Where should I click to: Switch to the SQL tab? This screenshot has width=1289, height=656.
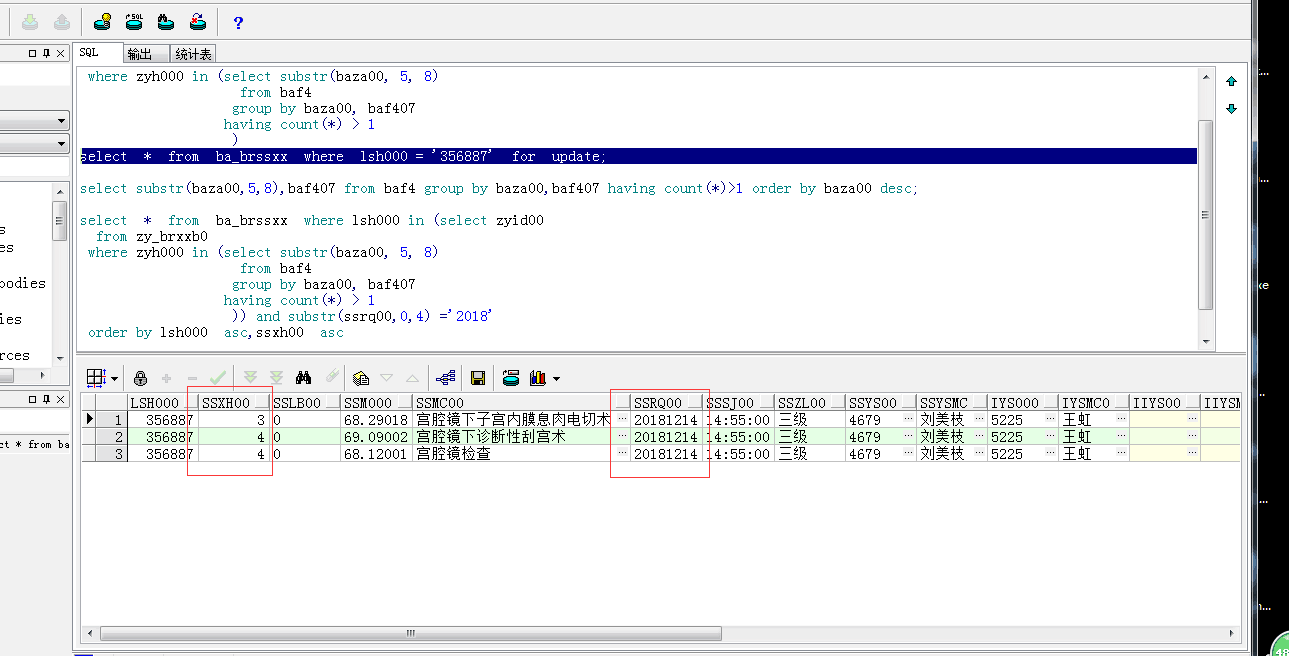[x=98, y=53]
